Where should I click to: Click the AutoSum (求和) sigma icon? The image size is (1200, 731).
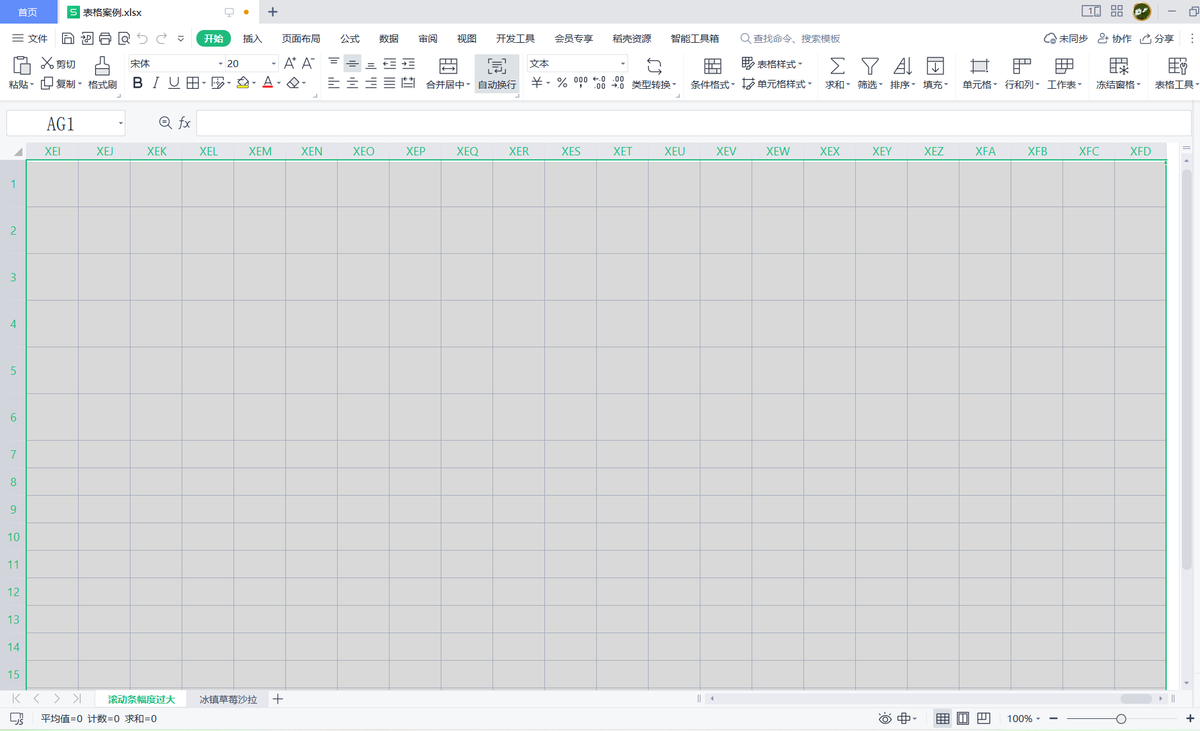click(838, 66)
